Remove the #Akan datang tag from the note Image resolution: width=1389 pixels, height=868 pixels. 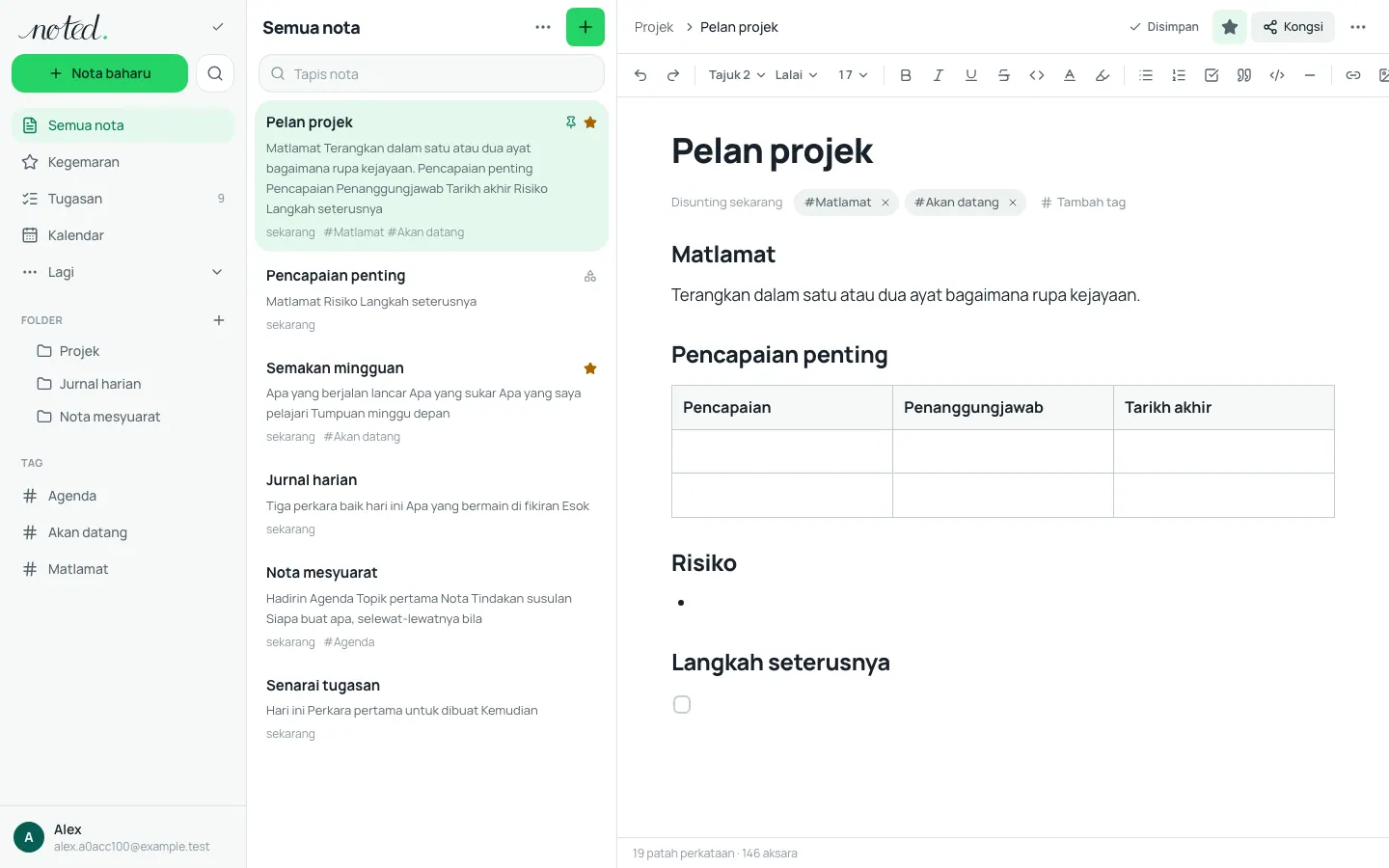tap(1013, 203)
